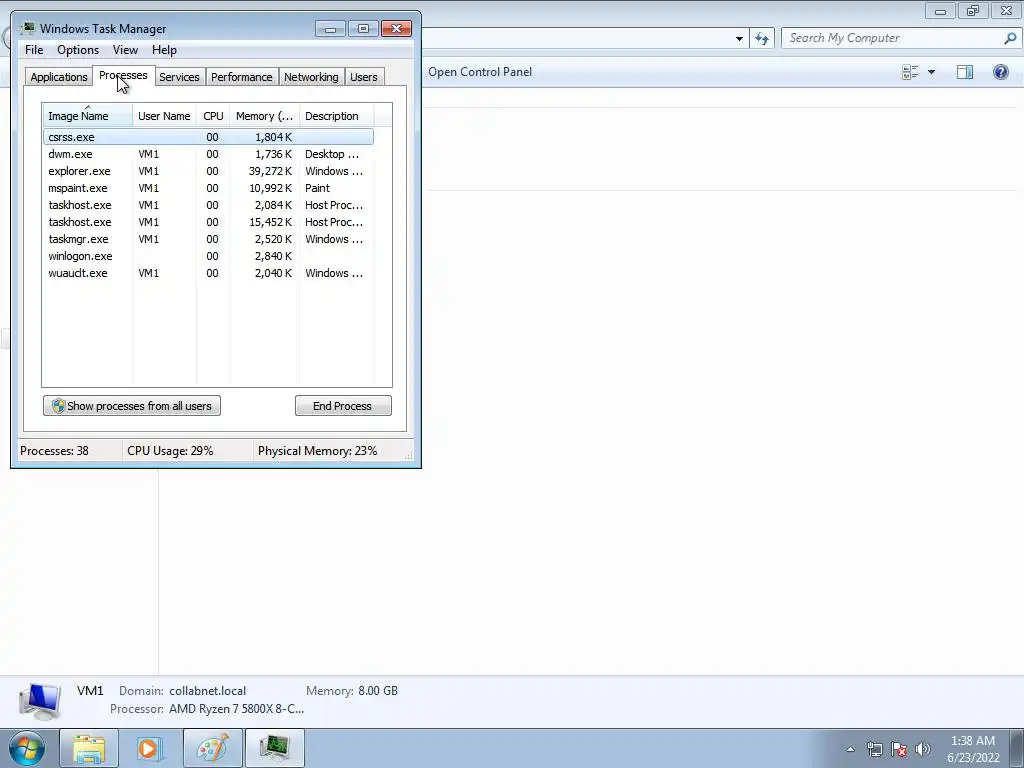Viewport: 1024px width, 768px height.
Task: Select the mspaint.exe process
Action: (208, 188)
